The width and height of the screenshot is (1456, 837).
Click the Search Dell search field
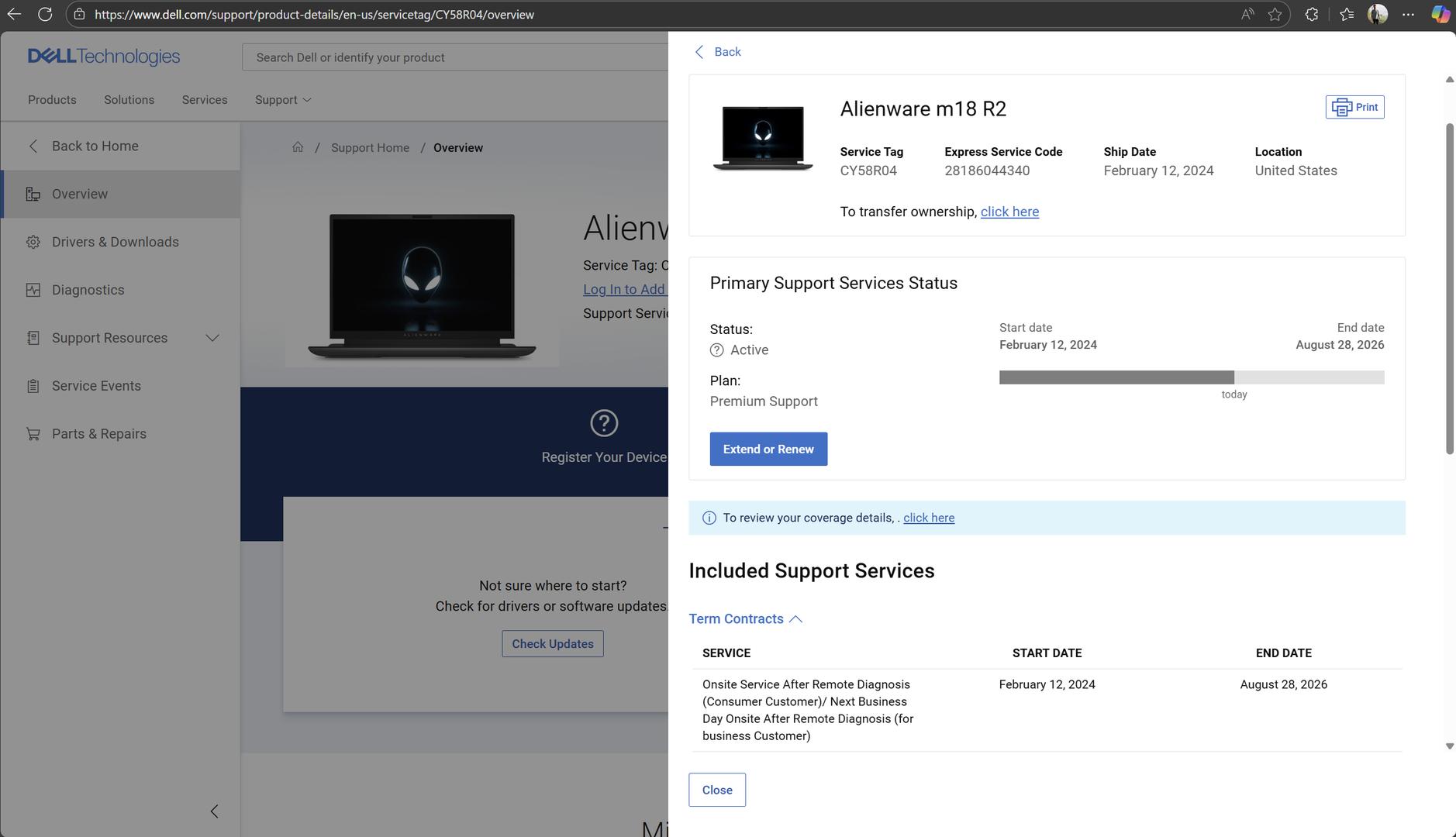[x=455, y=57]
